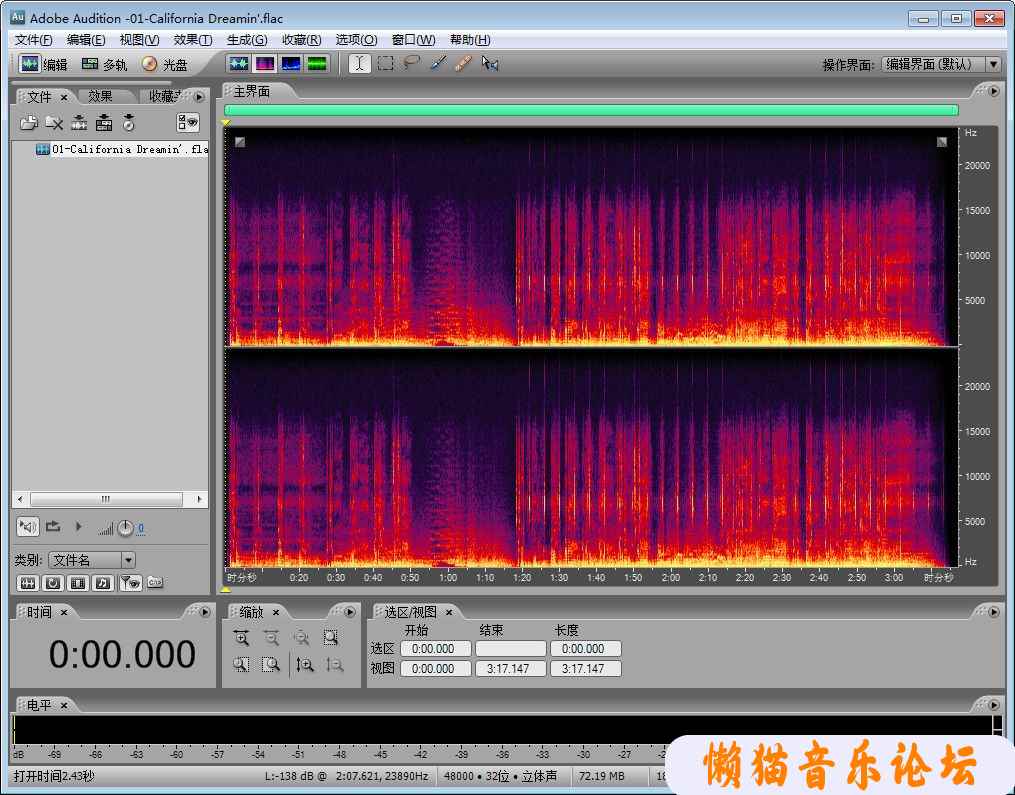This screenshot has height=795, width=1015.
Task: Adjust the preview volume knob
Action: (x=125, y=529)
